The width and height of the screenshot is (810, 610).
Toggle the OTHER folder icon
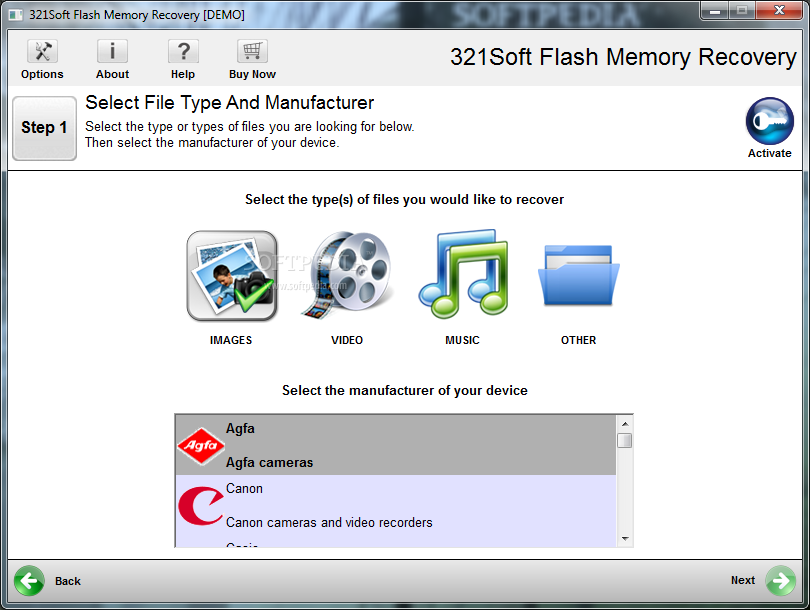pos(579,276)
